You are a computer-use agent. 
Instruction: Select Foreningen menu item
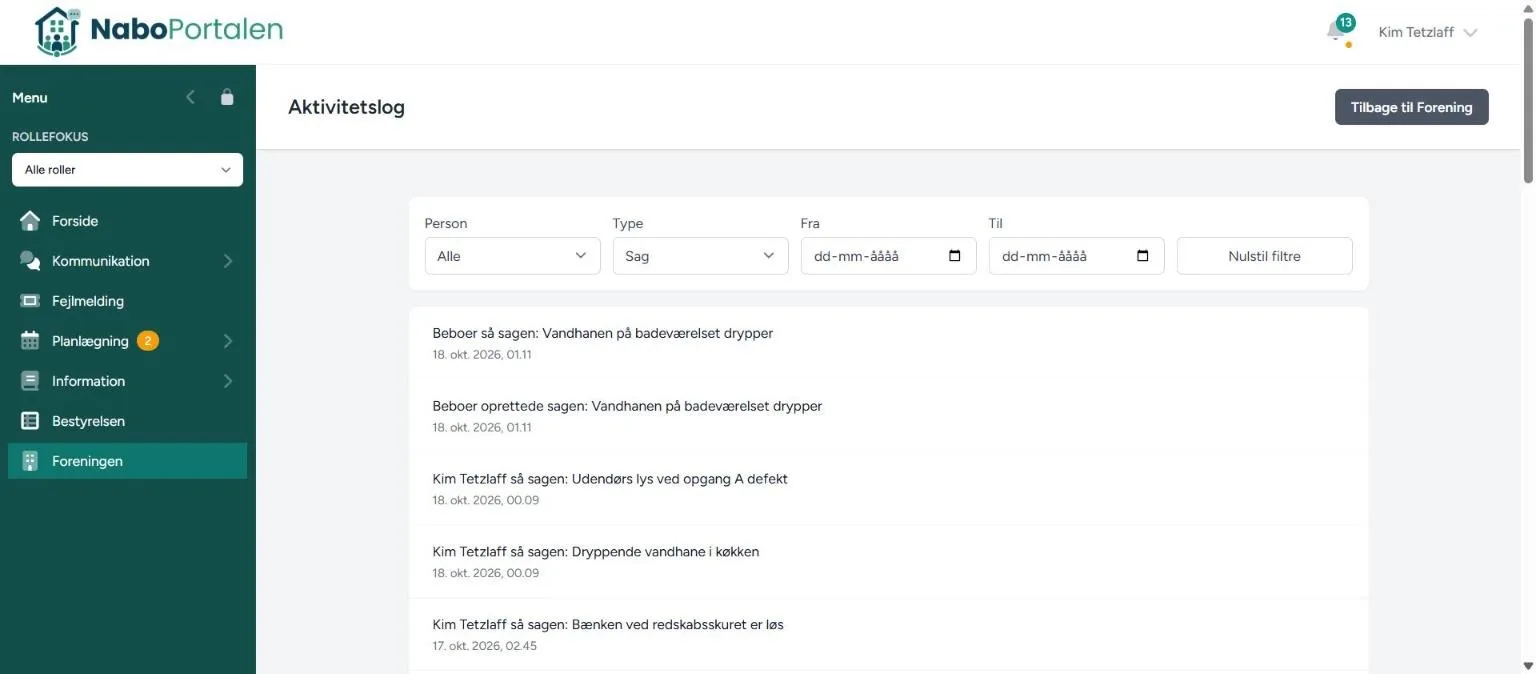click(127, 461)
